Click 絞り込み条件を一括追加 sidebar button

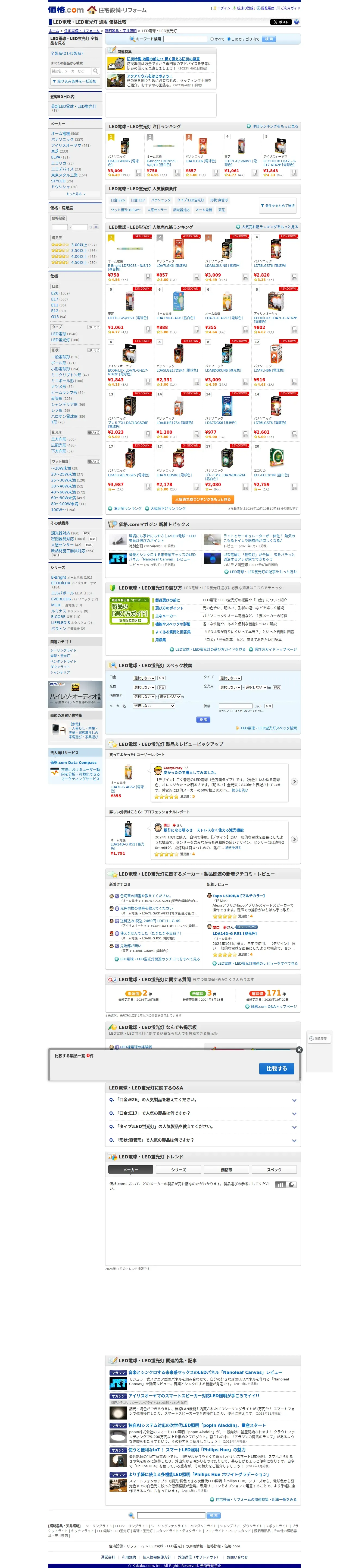75,82
